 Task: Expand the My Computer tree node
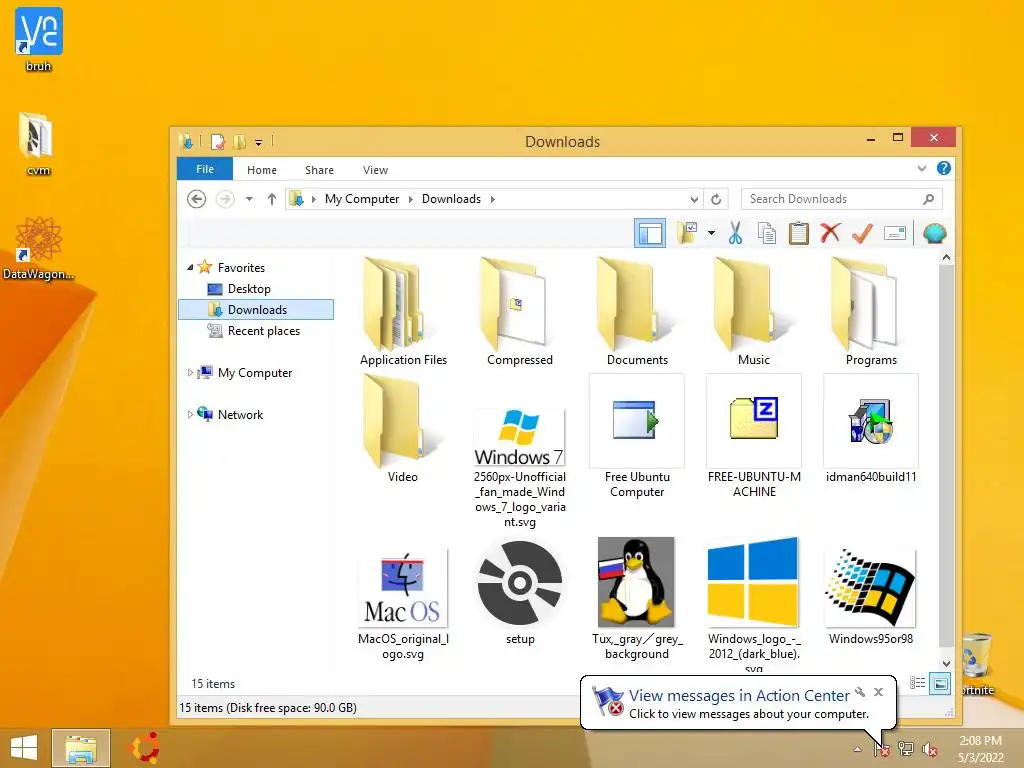coord(190,372)
